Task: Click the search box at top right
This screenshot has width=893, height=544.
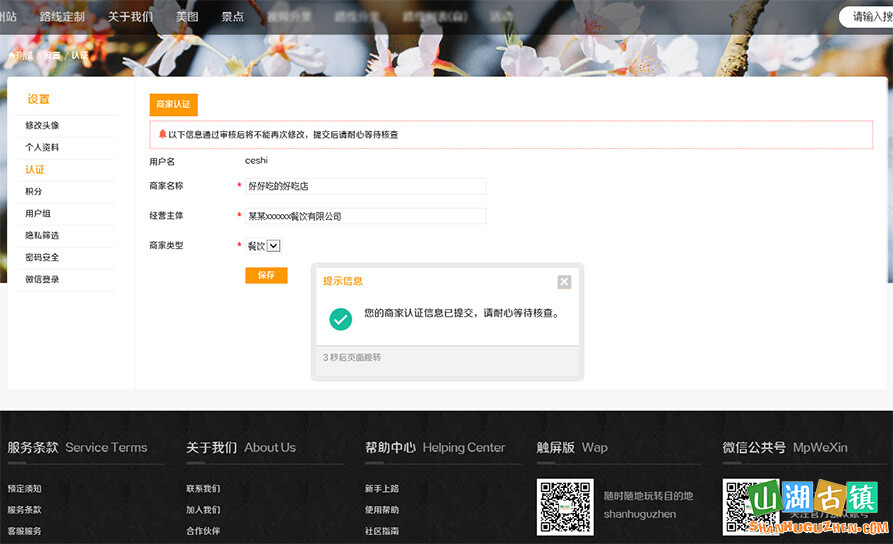Action: [866, 17]
